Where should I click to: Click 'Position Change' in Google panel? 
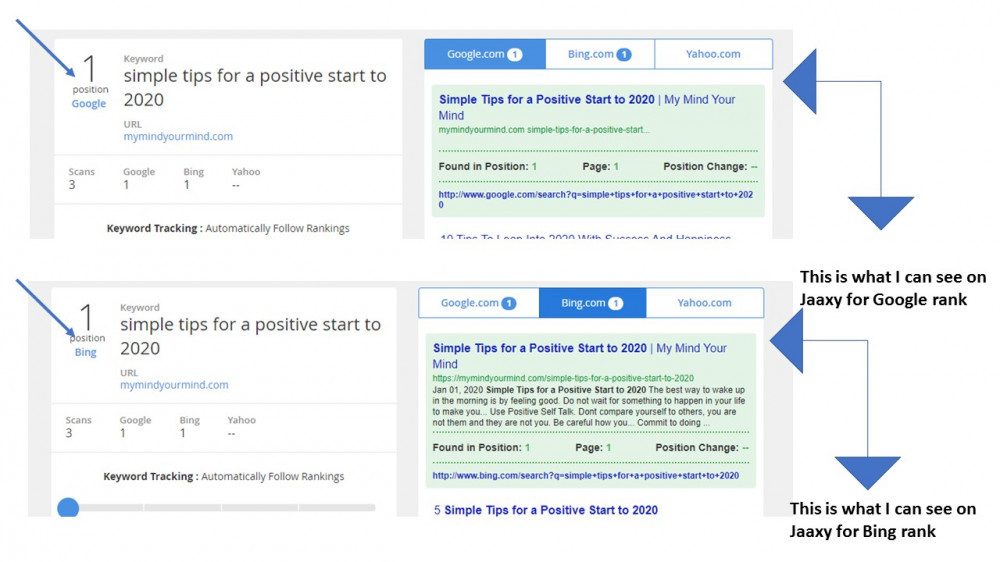(x=710, y=166)
